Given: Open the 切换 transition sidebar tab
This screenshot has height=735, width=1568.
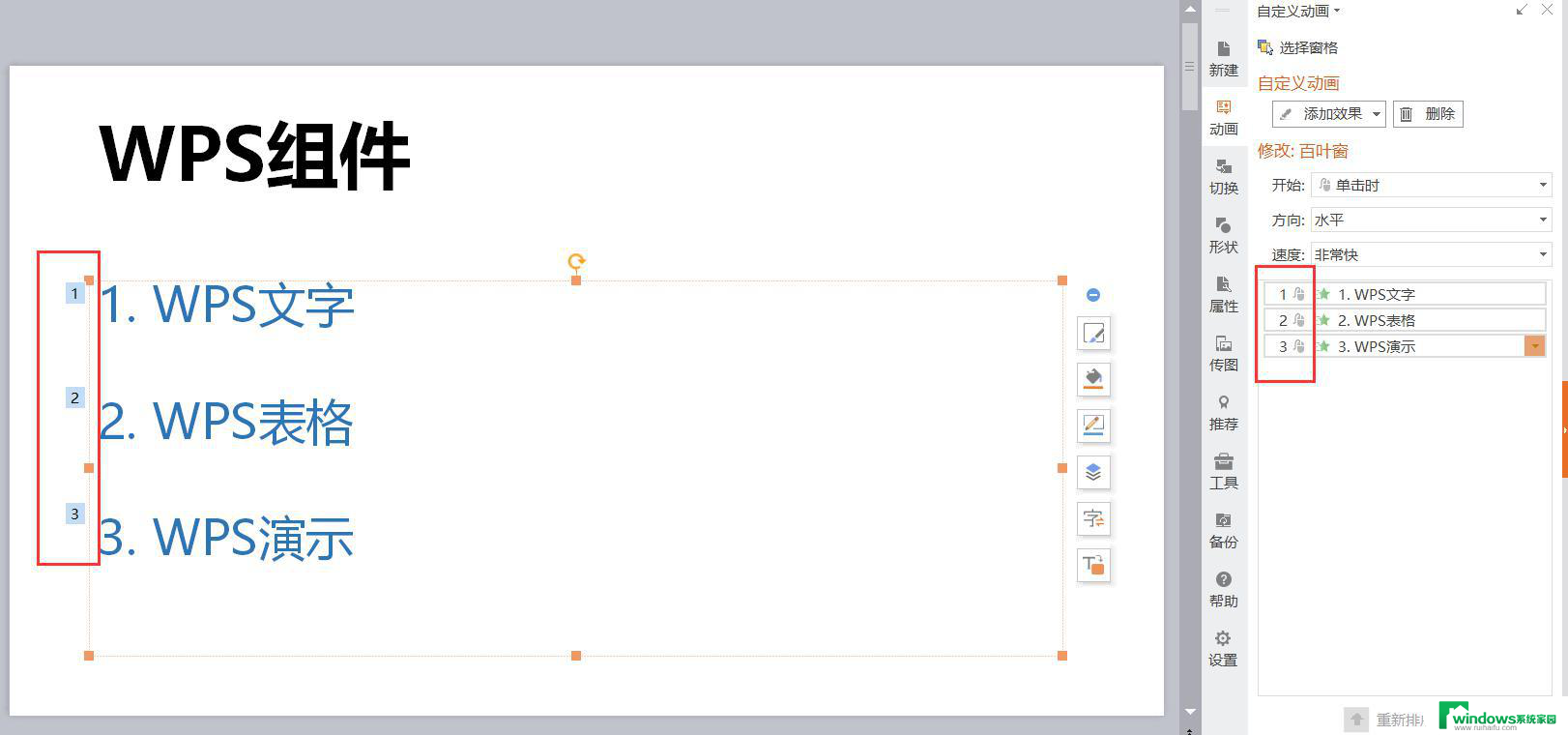Looking at the screenshot, I should (x=1223, y=177).
